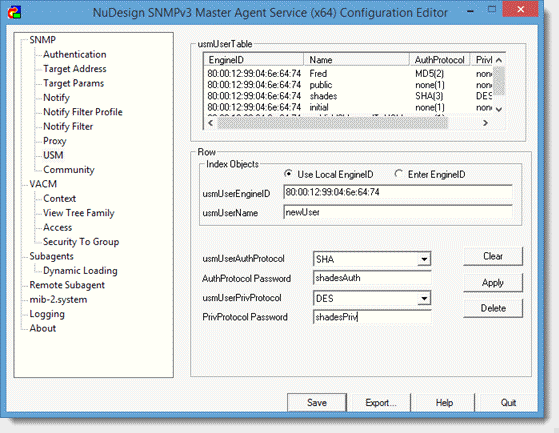559x433 pixels.
Task: Open Remote Subagent settings
Action: pyautogui.click(x=67, y=285)
